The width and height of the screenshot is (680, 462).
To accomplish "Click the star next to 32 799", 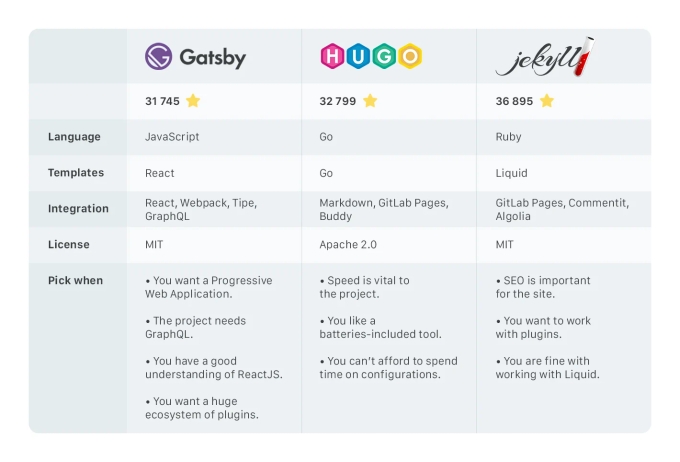I will (x=370, y=101).
